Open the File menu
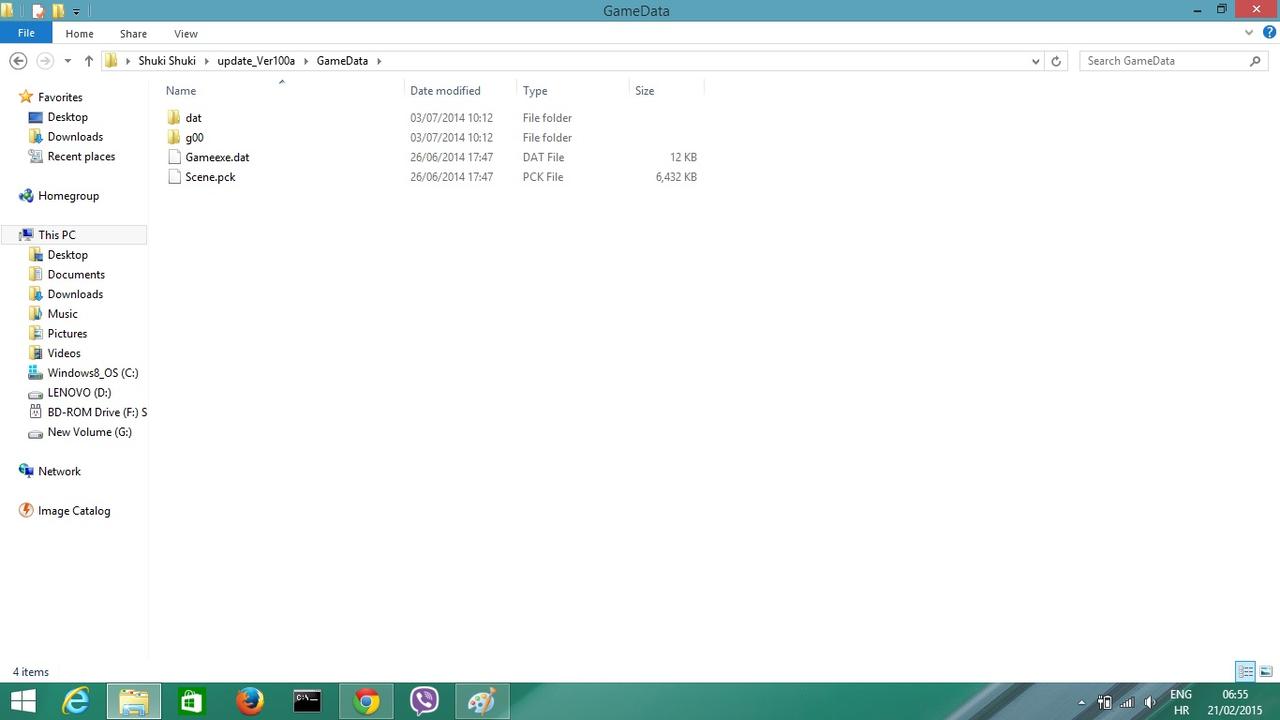 pos(26,33)
